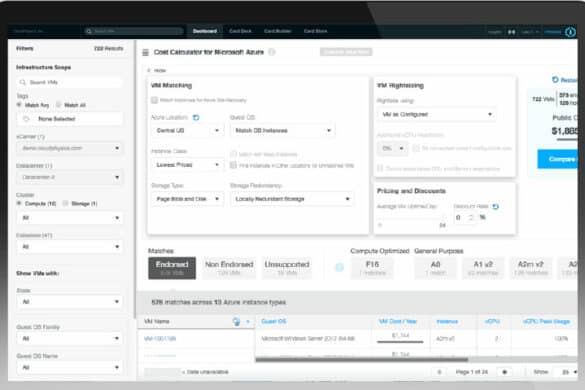Toggle the bottom checkbox in VM Rightsizing panel
The image size is (585, 390).
(380, 169)
